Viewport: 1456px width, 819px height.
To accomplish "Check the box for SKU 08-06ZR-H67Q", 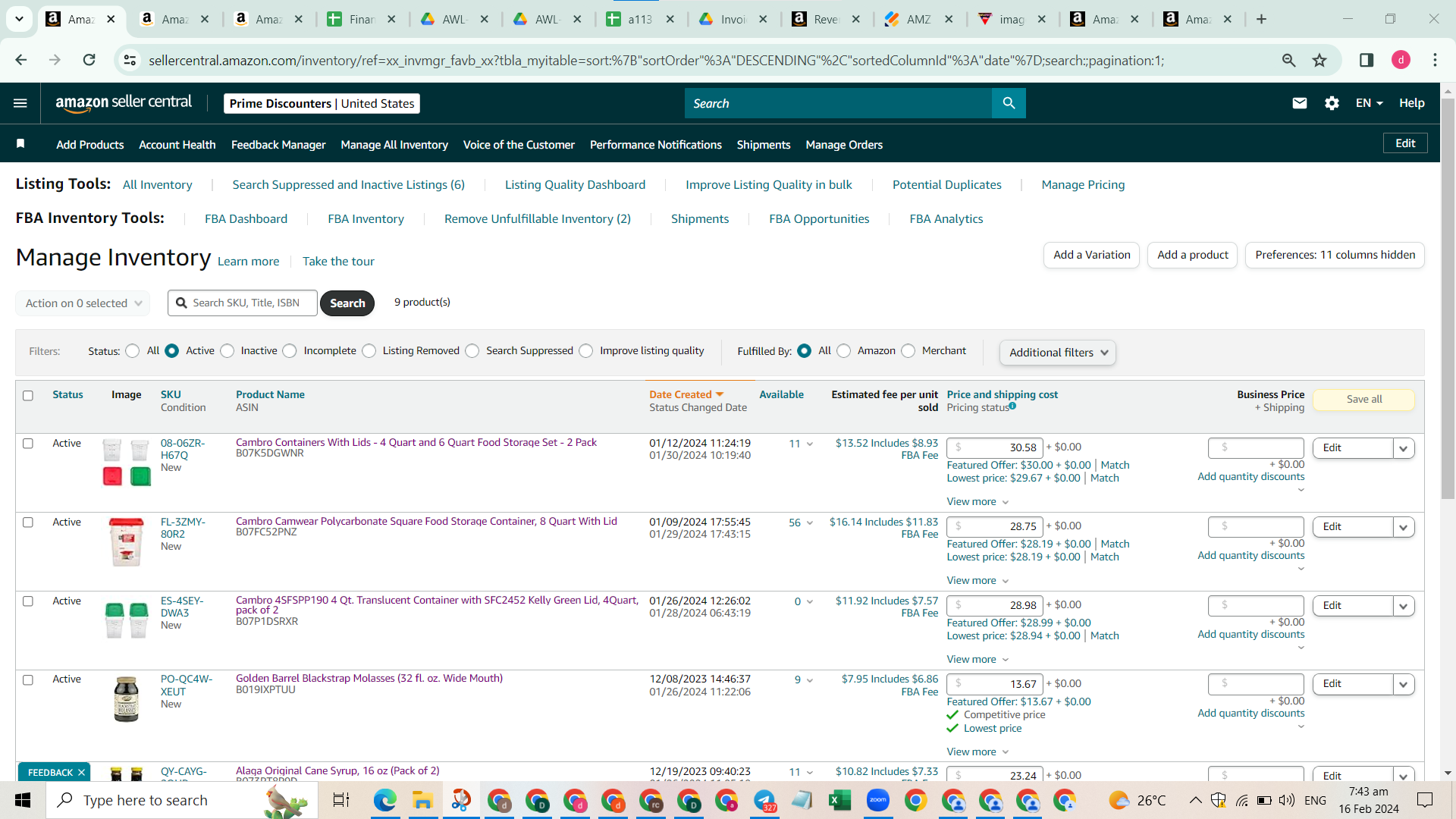I will click(28, 444).
